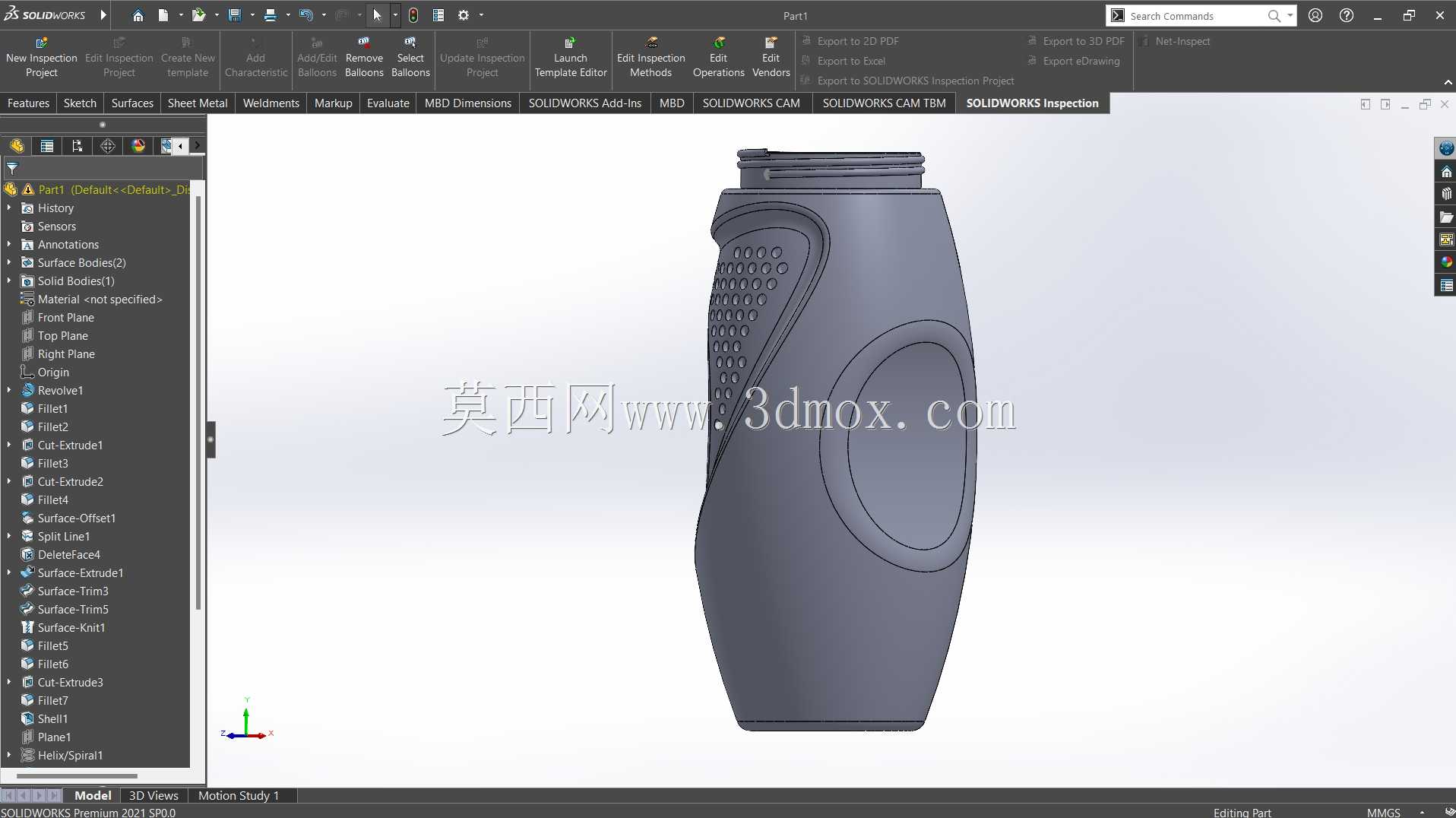This screenshot has width=1456, height=818.
Task: Open the MMGS unit system selector
Action: (1383, 812)
